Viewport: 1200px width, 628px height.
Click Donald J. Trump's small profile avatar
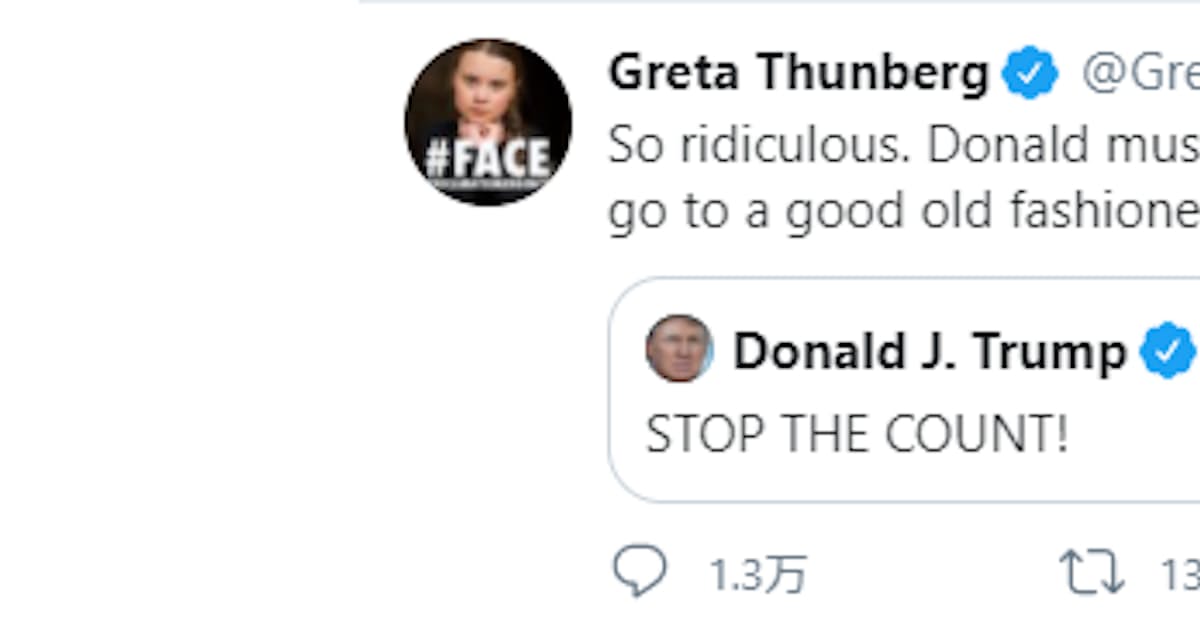[x=679, y=349]
